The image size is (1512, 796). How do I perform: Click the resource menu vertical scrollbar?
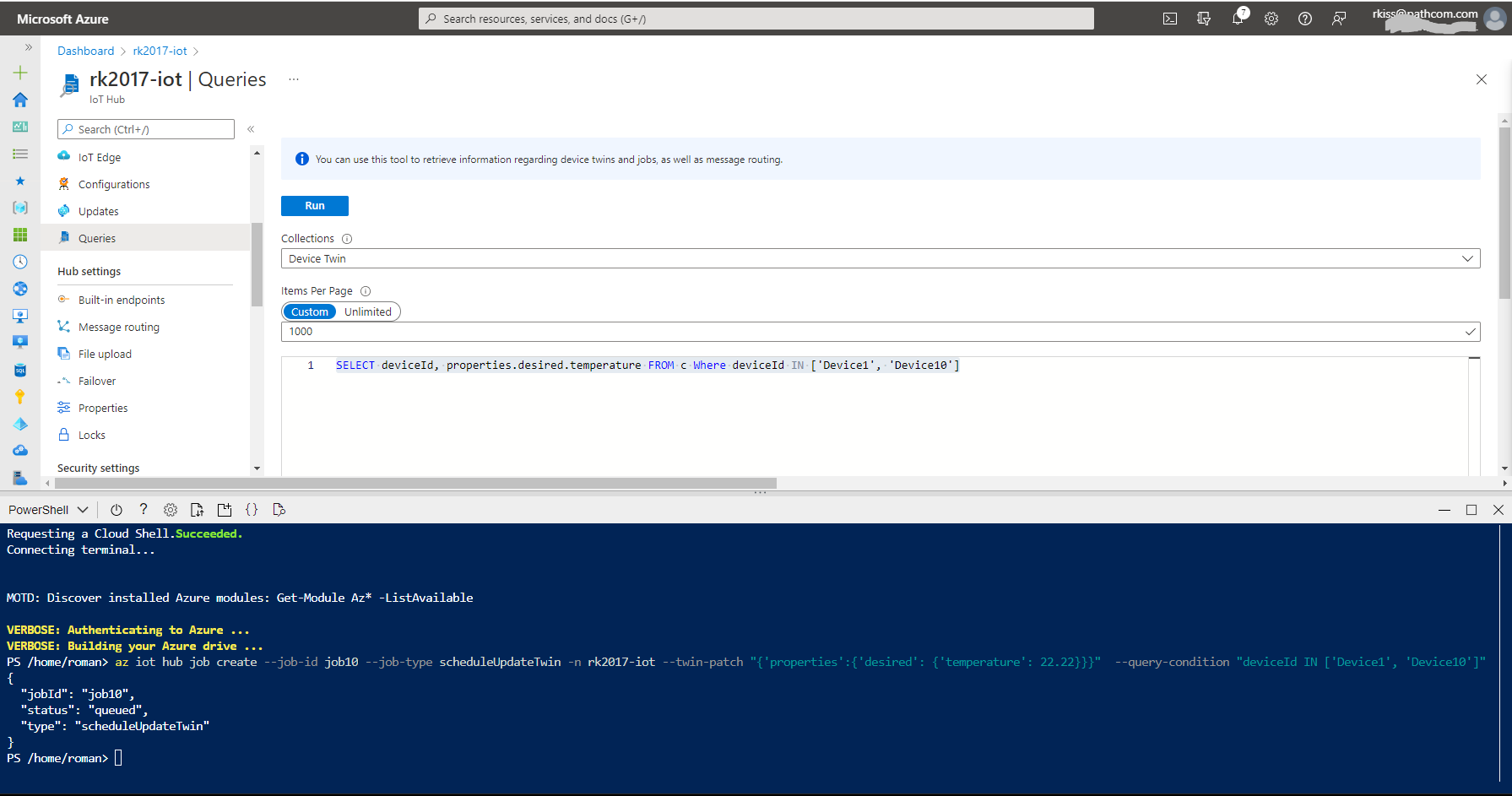coord(257,264)
